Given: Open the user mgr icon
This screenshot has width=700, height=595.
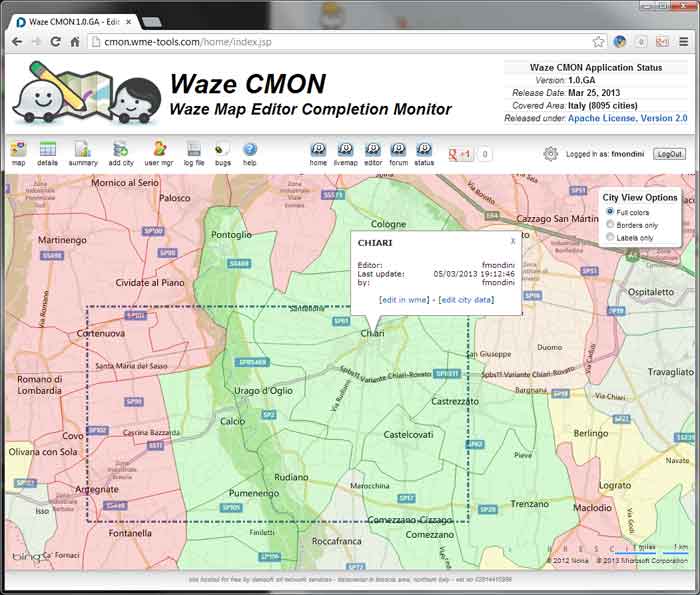Looking at the screenshot, I should click(159, 153).
